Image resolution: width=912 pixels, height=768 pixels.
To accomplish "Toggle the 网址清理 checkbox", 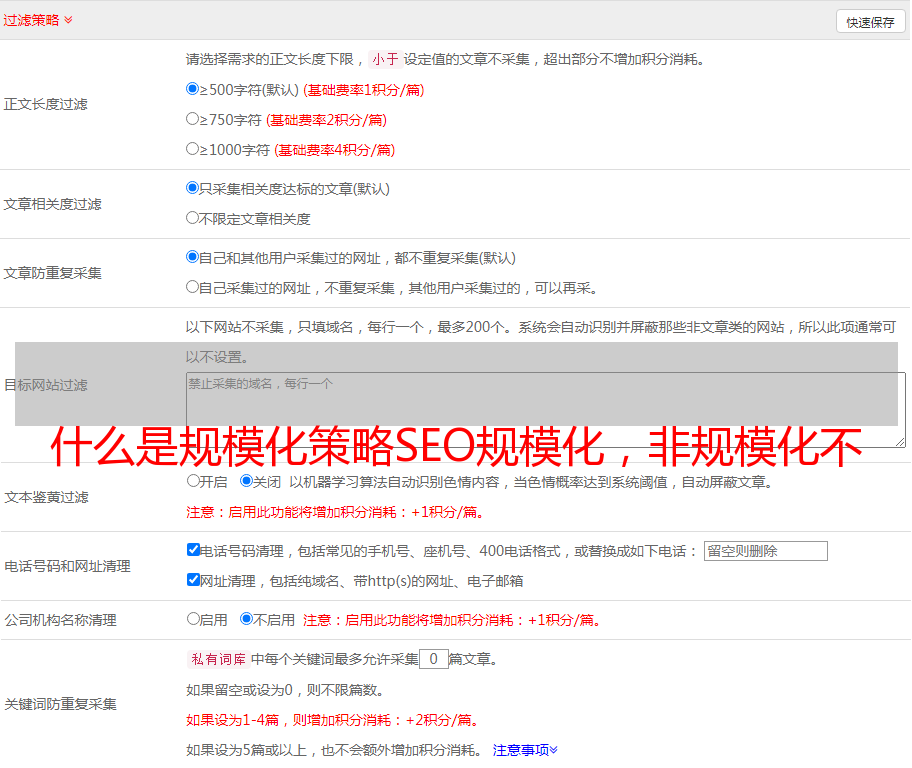I will (x=193, y=580).
